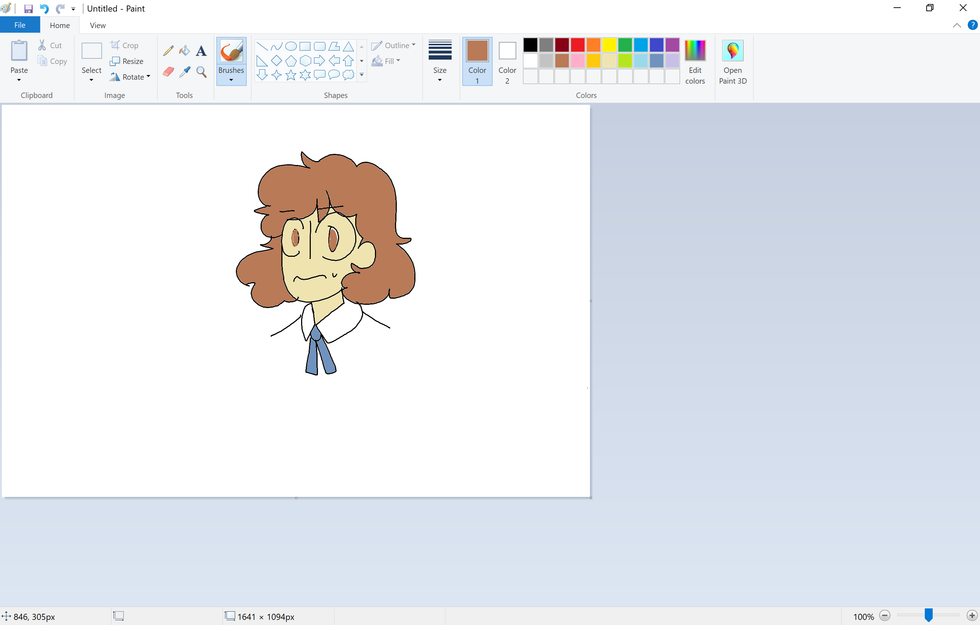The image size is (980, 625).
Task: Click the Edit colors button
Action: point(695,62)
